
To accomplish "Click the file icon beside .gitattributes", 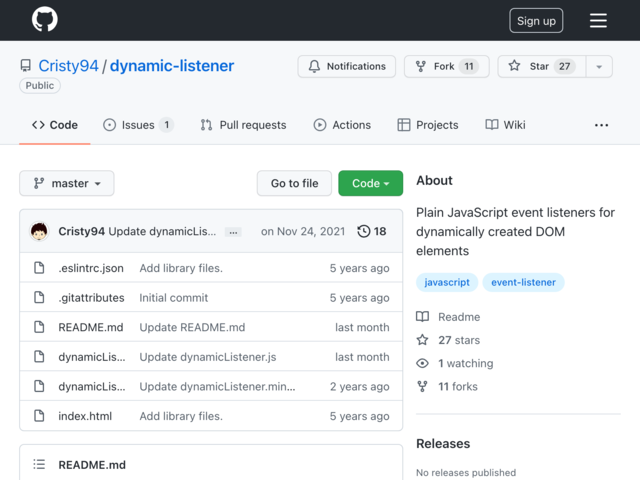I will [39, 298].
